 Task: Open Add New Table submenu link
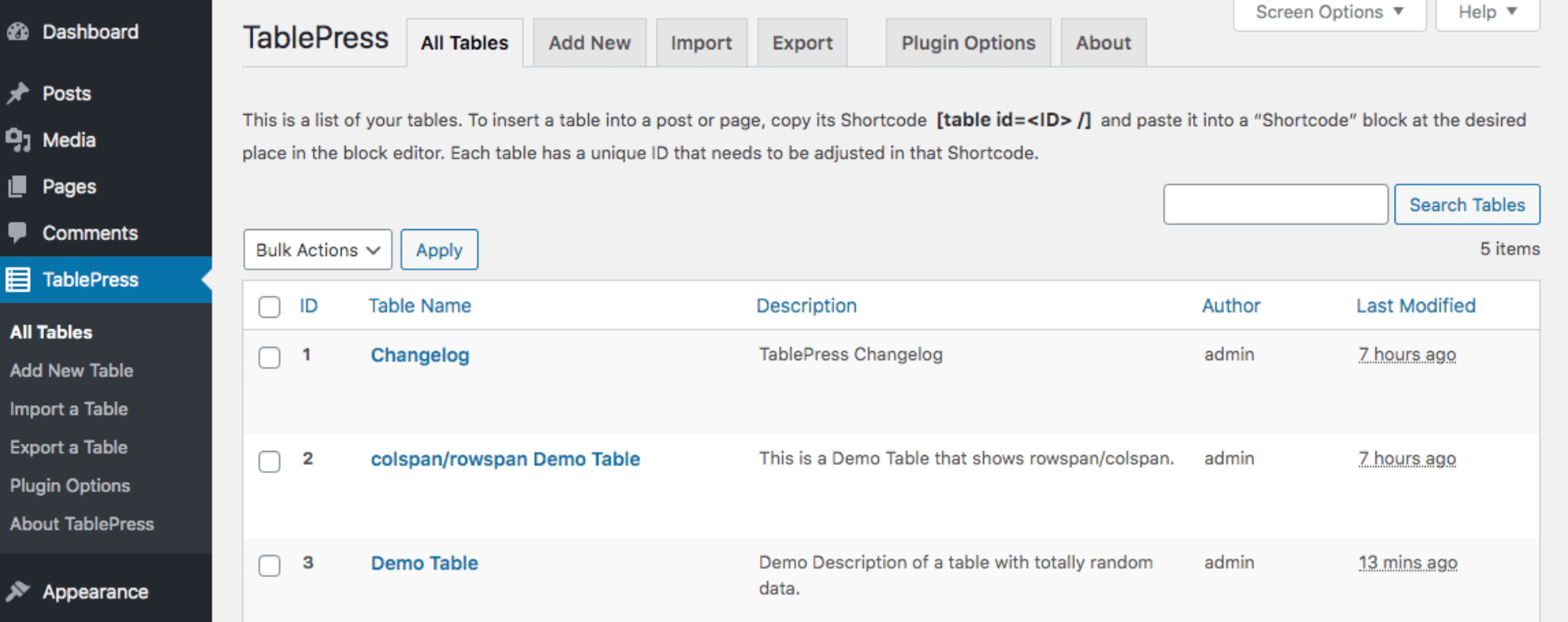click(72, 370)
